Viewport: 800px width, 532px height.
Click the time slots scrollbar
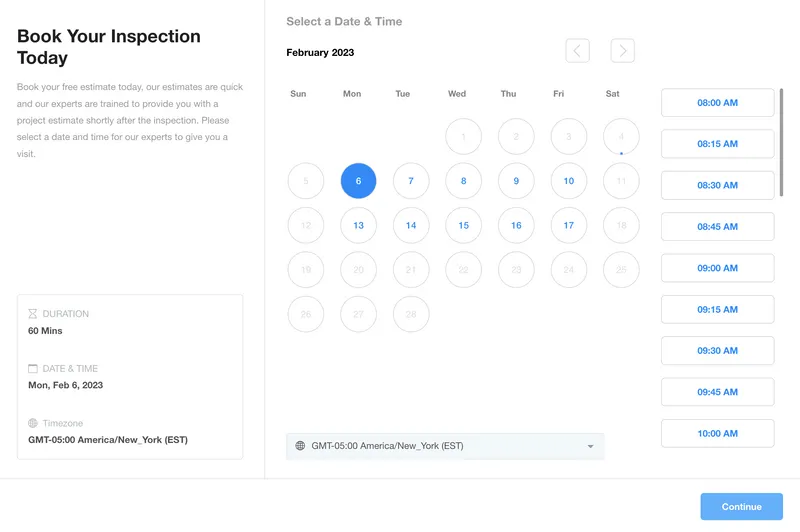[x=781, y=142]
